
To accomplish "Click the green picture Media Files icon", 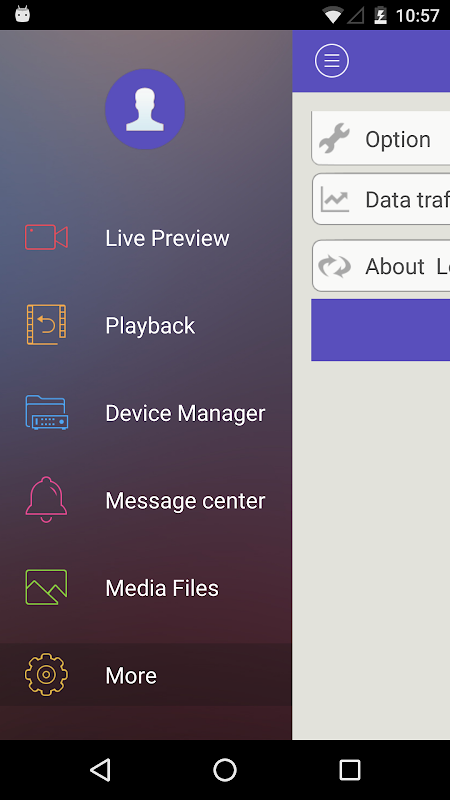I will tap(46, 587).
